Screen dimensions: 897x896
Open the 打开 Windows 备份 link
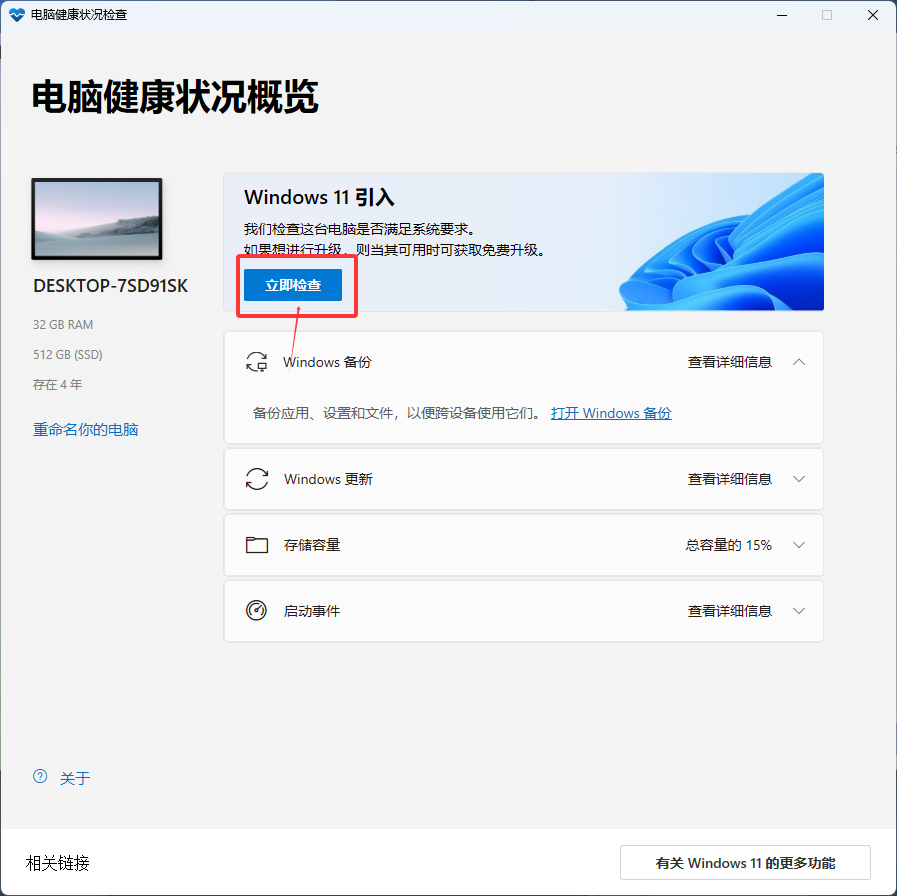click(x=611, y=413)
